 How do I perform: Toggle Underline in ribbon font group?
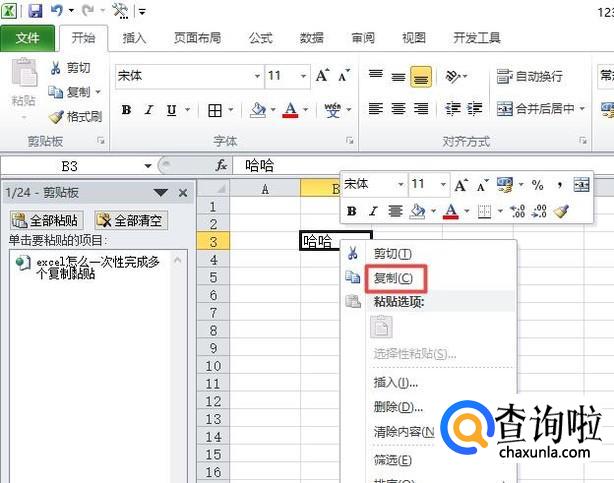tap(172, 110)
